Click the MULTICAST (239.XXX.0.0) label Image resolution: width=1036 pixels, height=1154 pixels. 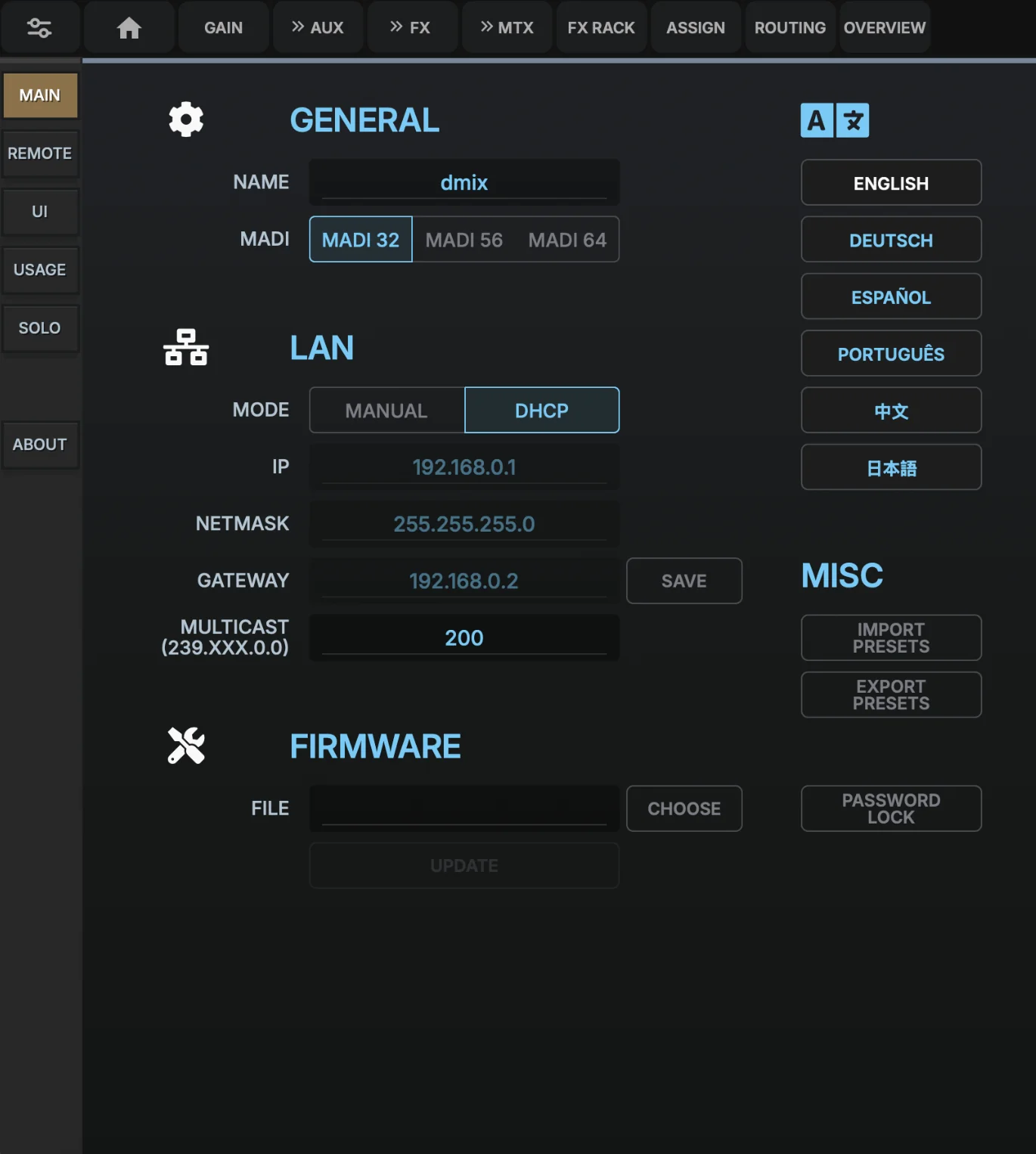click(x=225, y=637)
